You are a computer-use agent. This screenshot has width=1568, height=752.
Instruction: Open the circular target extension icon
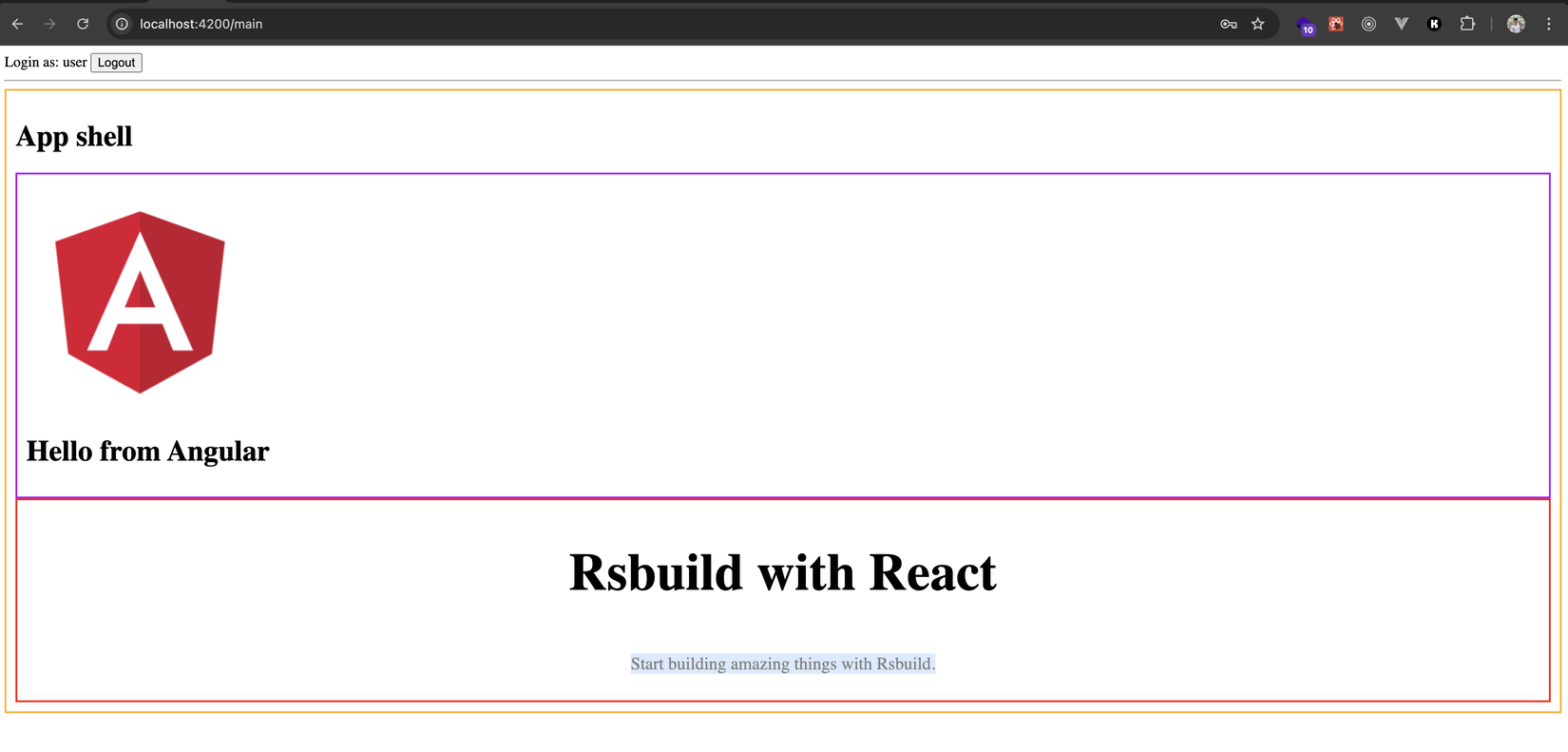point(1368,24)
